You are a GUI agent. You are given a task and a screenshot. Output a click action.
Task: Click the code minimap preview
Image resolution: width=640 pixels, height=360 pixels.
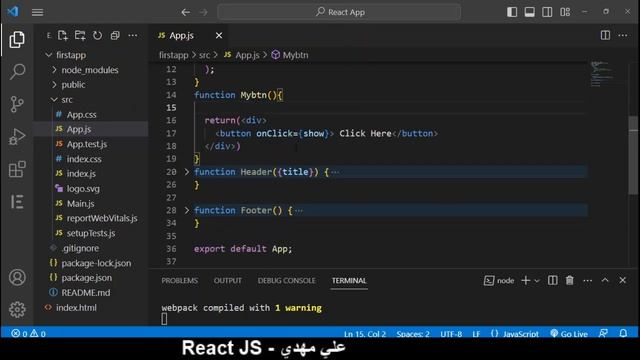point(602,74)
